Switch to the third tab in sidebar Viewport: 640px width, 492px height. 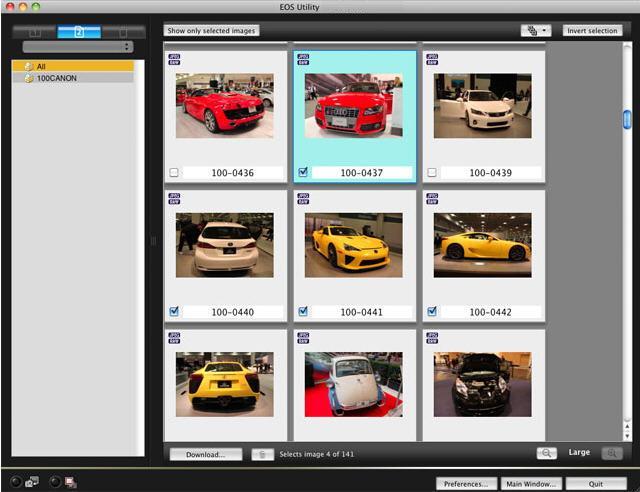pos(122,32)
